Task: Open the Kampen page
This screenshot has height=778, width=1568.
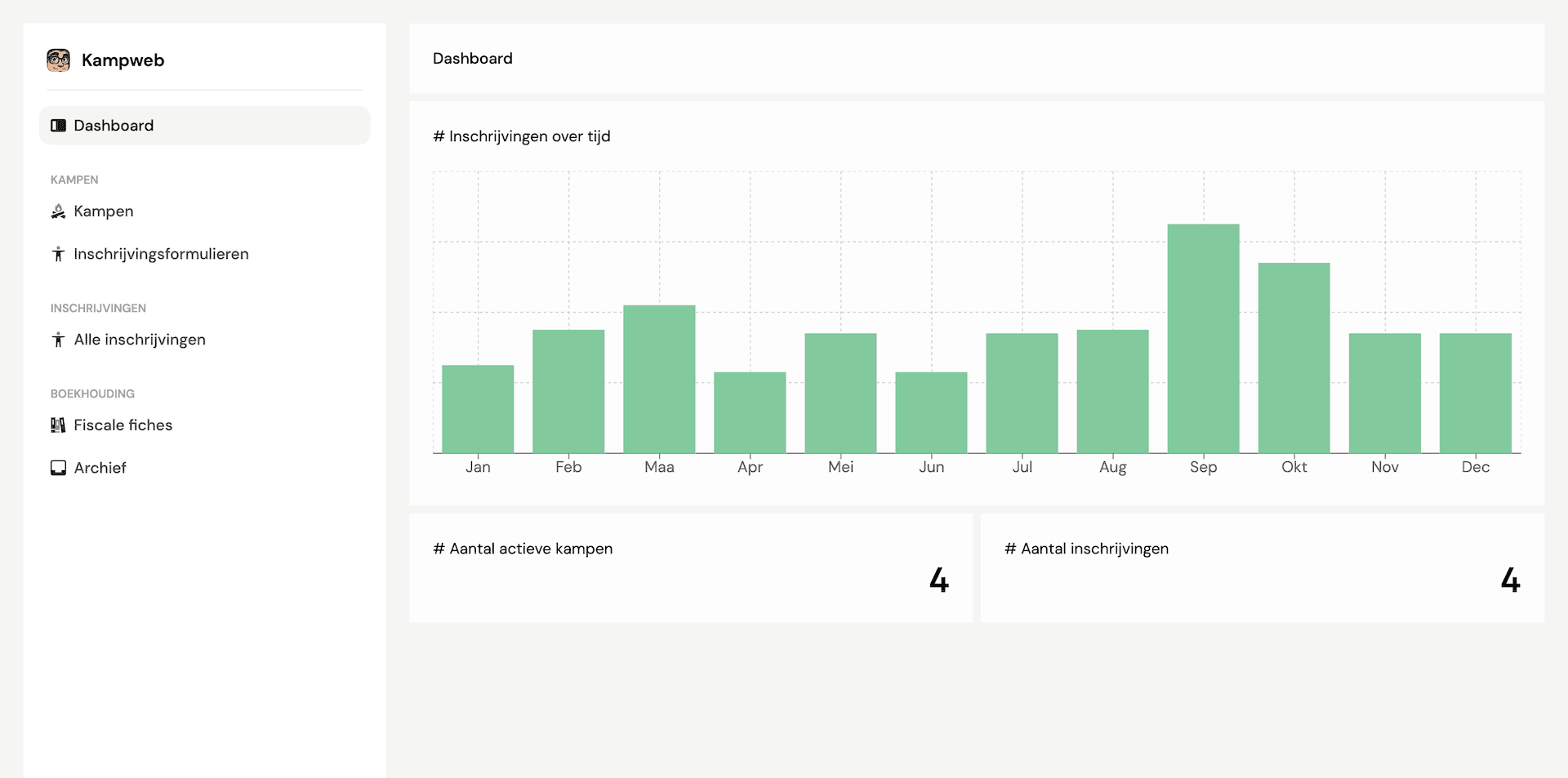Action: [103, 211]
